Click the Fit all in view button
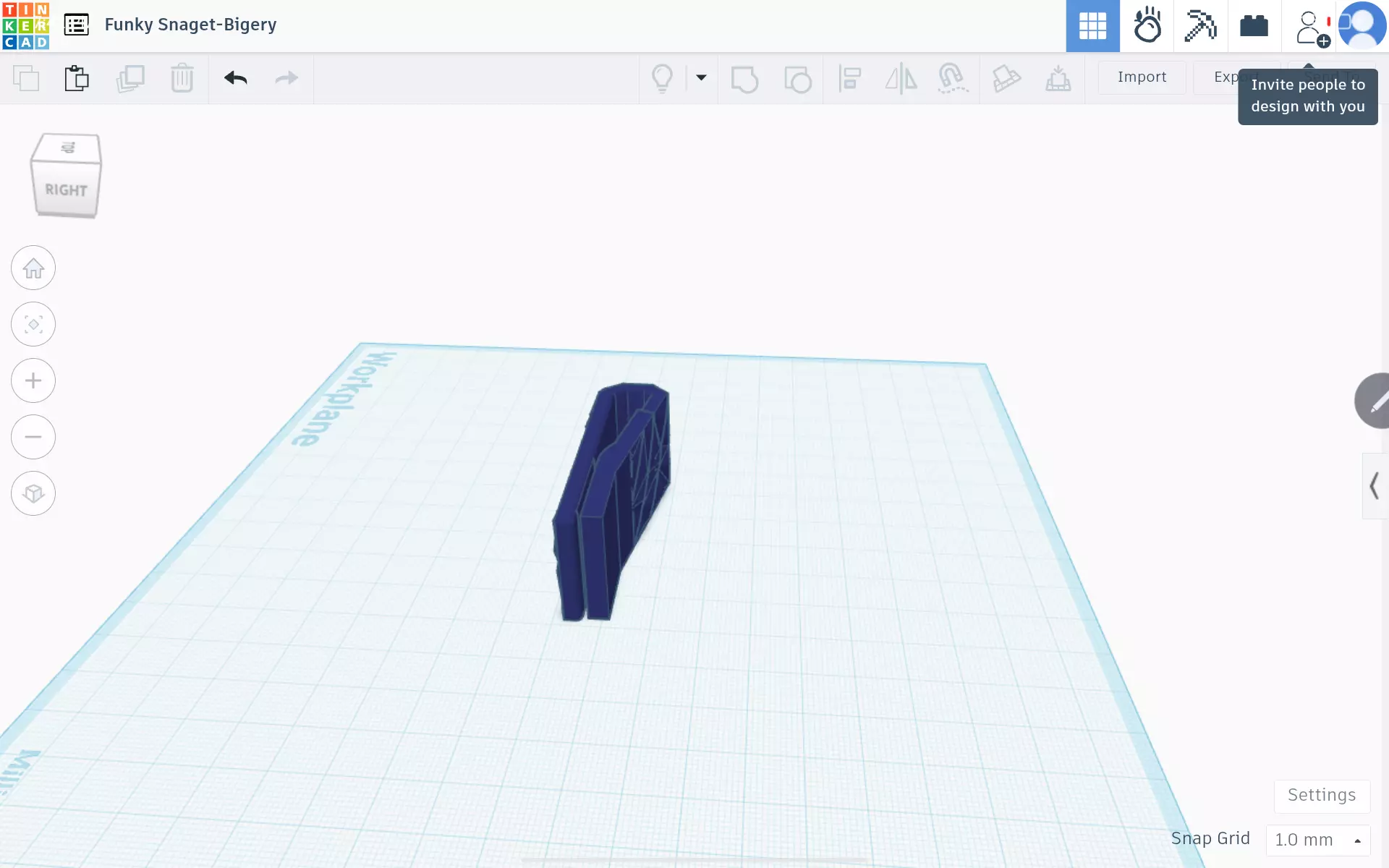 (x=33, y=324)
